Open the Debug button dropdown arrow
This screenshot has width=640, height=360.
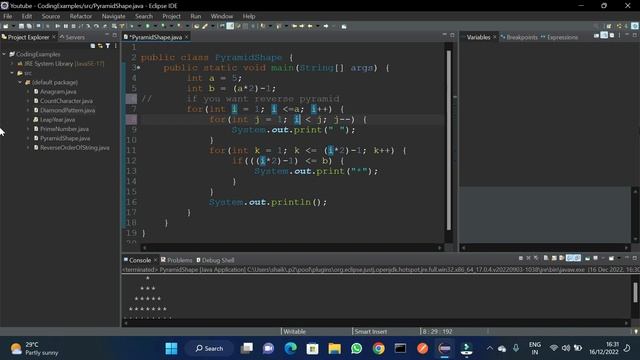[139, 26]
